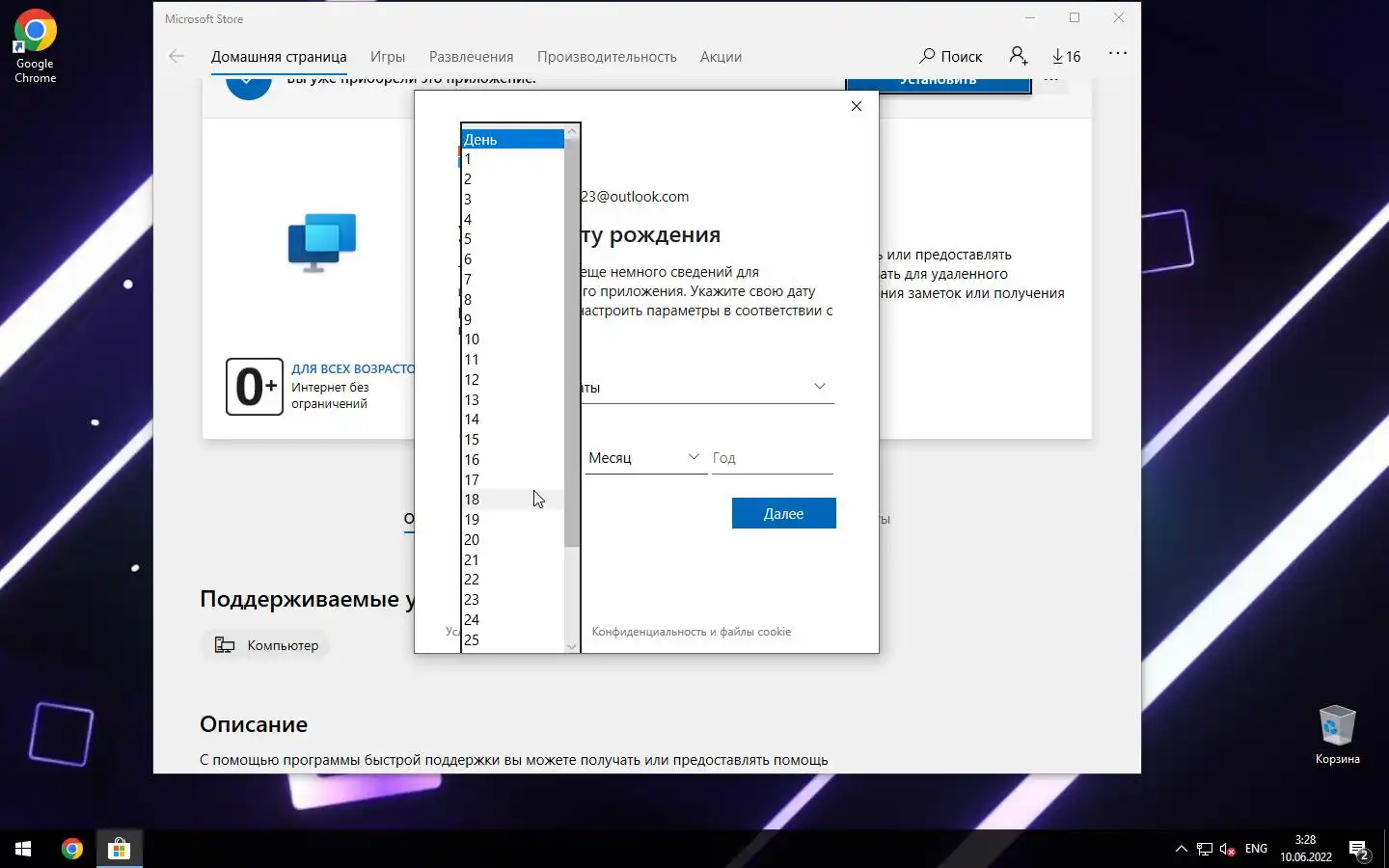Open the Store three-dots menu

point(1118,54)
